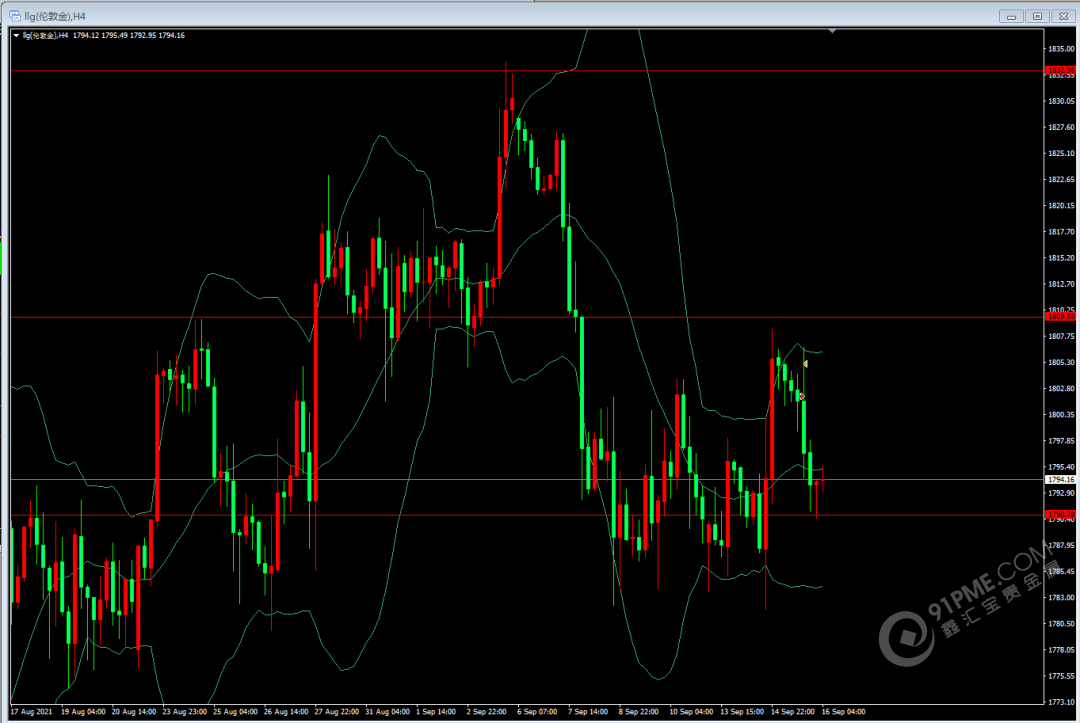Select the red trade marker on the candle
Viewport: 1080px width, 723px height.
pos(801,397)
